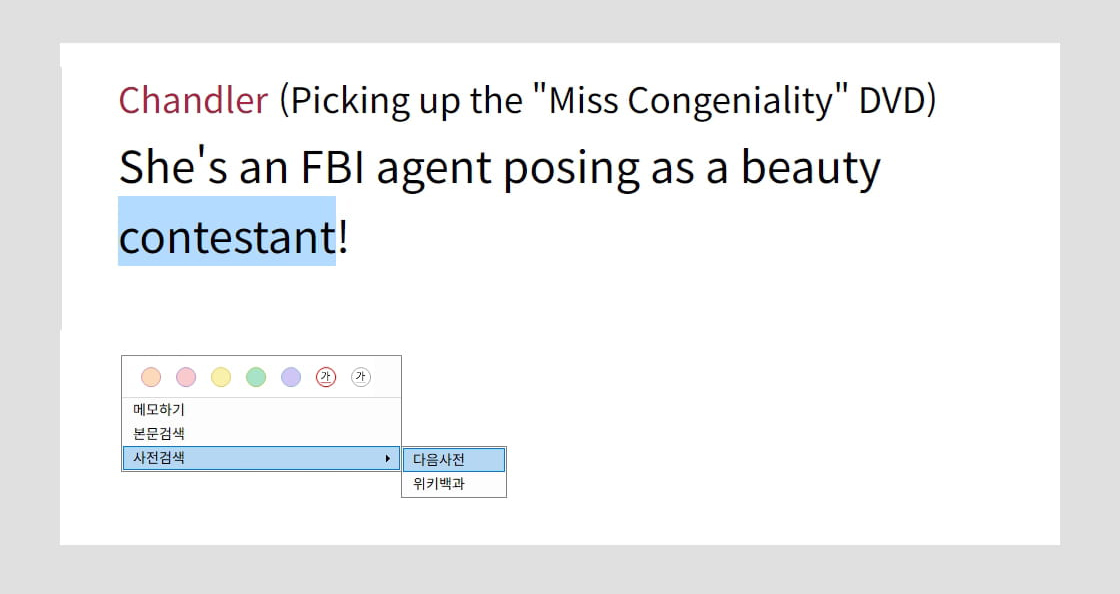The image size is (1120, 594).
Task: Open the 사전검색 menu entry
Action: point(261,458)
